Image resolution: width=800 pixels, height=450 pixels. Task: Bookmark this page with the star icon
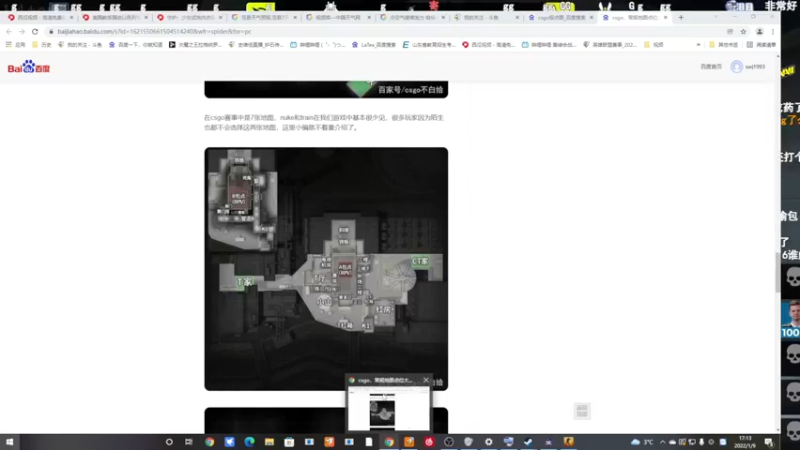(743, 32)
